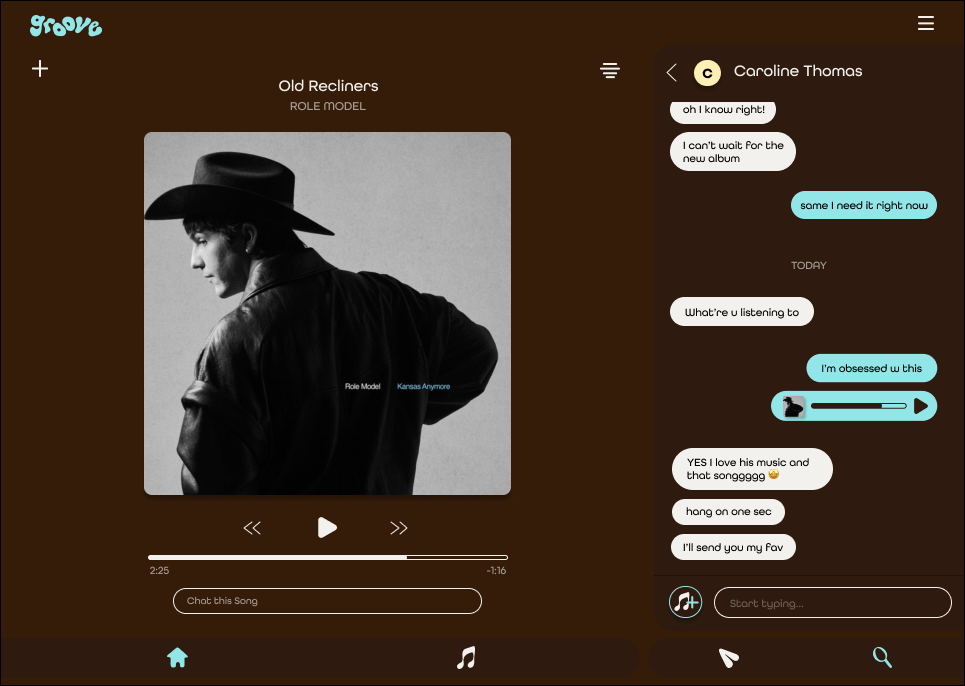Open ROLE MODEL artist name
965x686 pixels.
tap(328, 106)
